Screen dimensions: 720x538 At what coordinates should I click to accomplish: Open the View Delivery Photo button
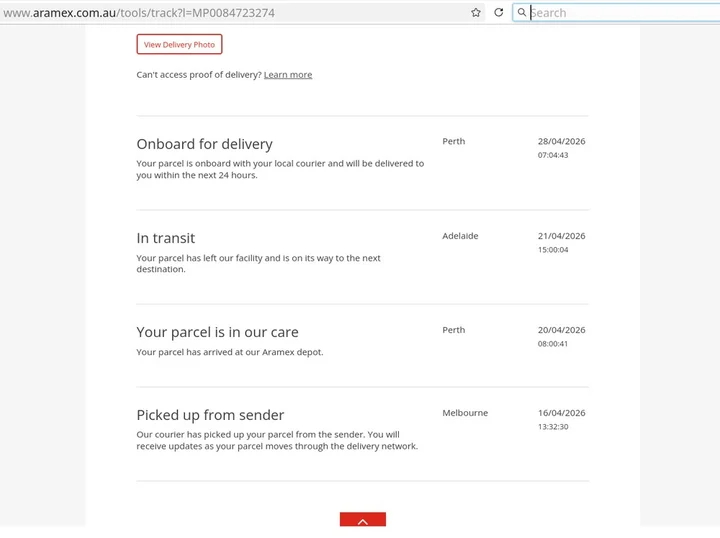click(x=179, y=45)
